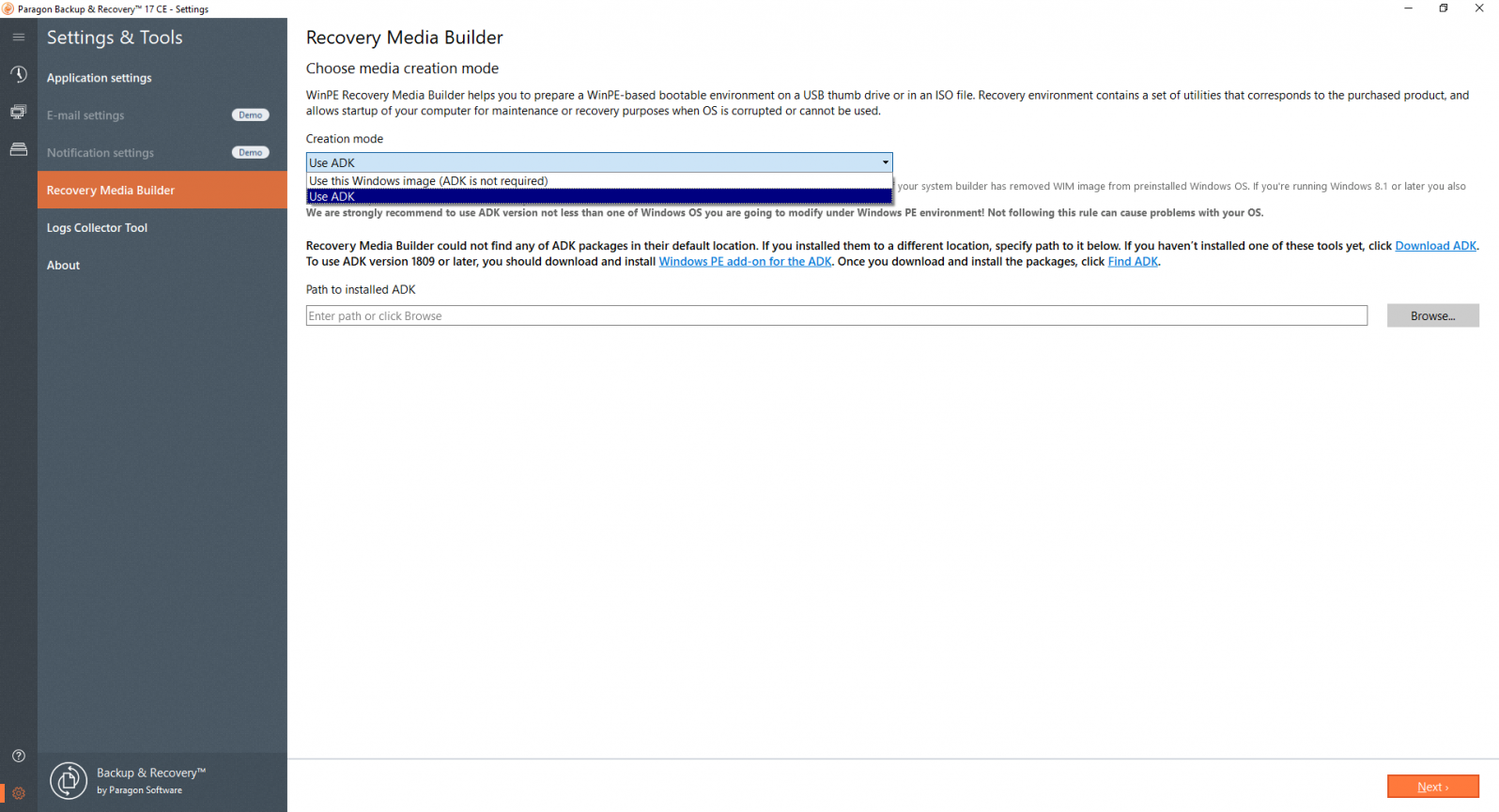Choose 'Use ADK' option in list
The height and width of the screenshot is (812, 1499).
pos(599,196)
